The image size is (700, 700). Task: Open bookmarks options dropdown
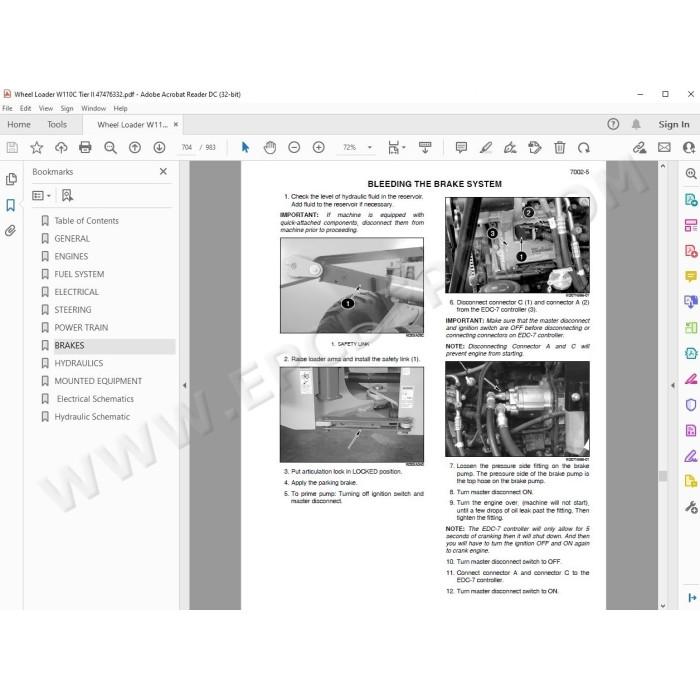(x=42, y=196)
